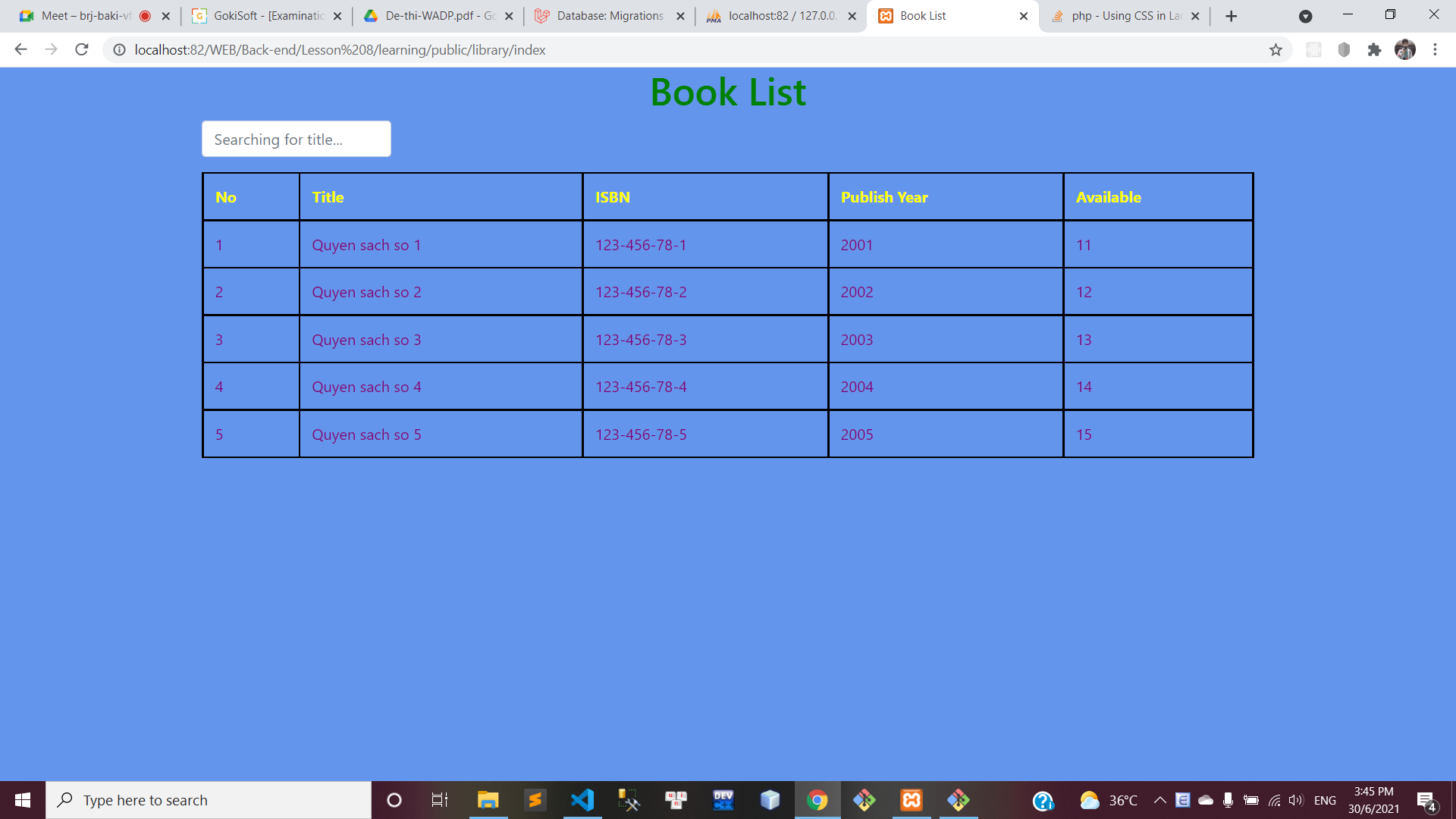
Task: Open Dev-C++ from taskbar
Action: (723, 800)
